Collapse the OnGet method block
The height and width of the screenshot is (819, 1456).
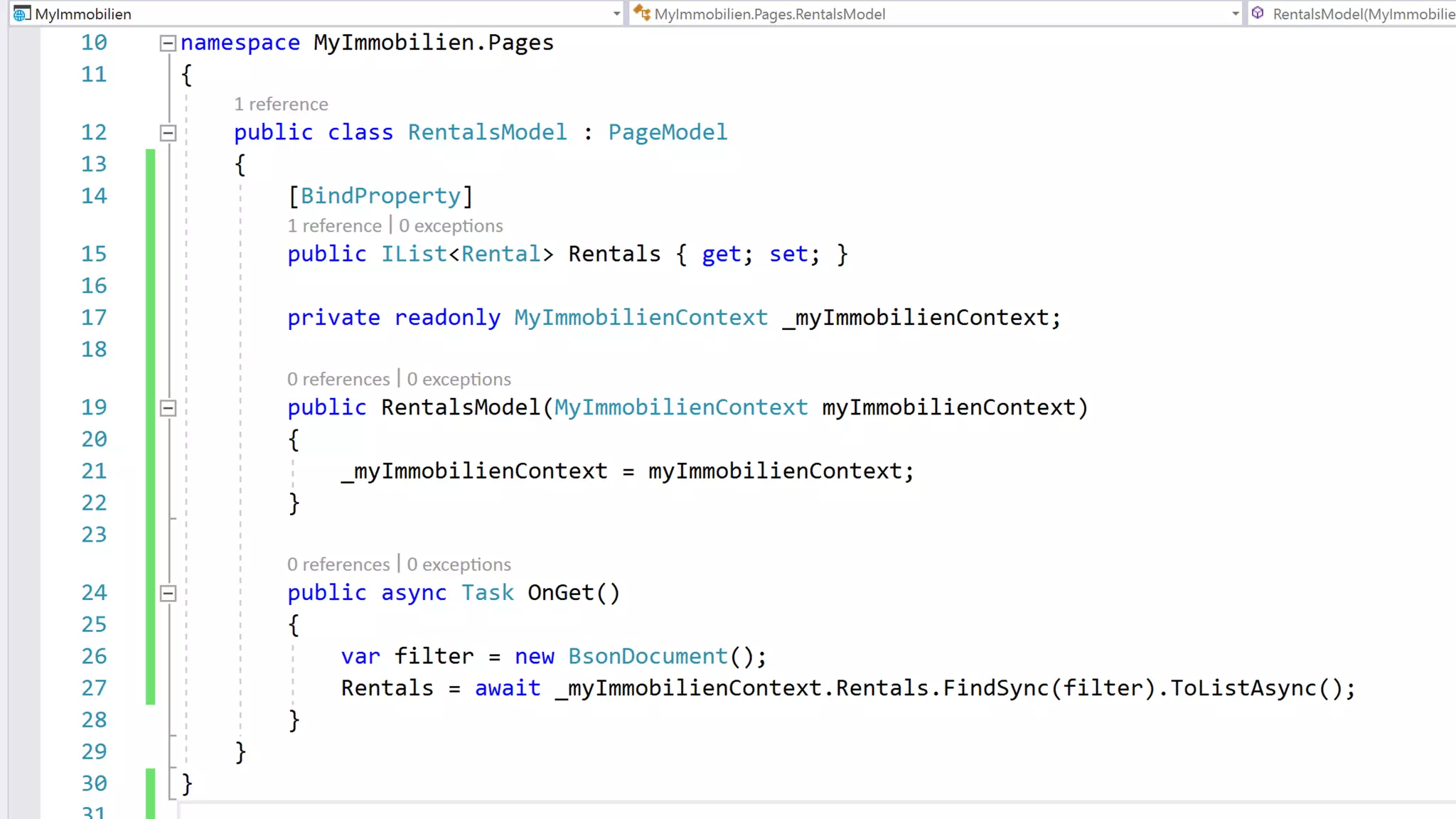168,593
